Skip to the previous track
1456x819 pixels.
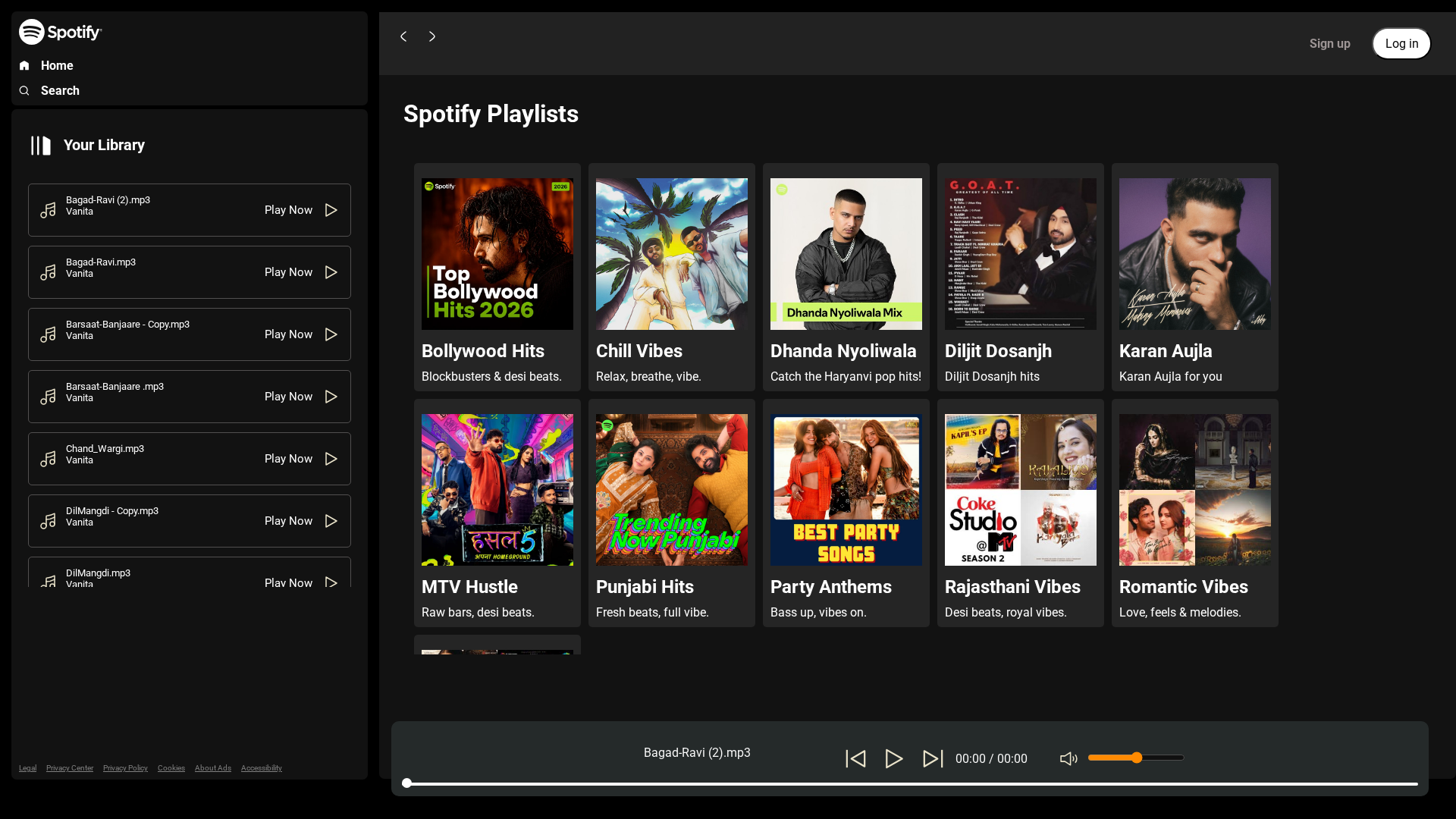[855, 759]
